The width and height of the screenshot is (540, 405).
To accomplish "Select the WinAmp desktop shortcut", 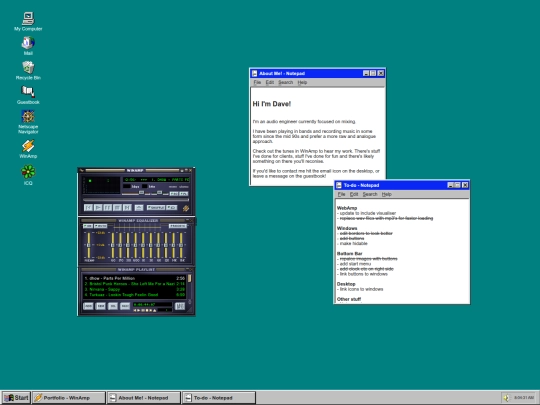I will click(x=28, y=148).
